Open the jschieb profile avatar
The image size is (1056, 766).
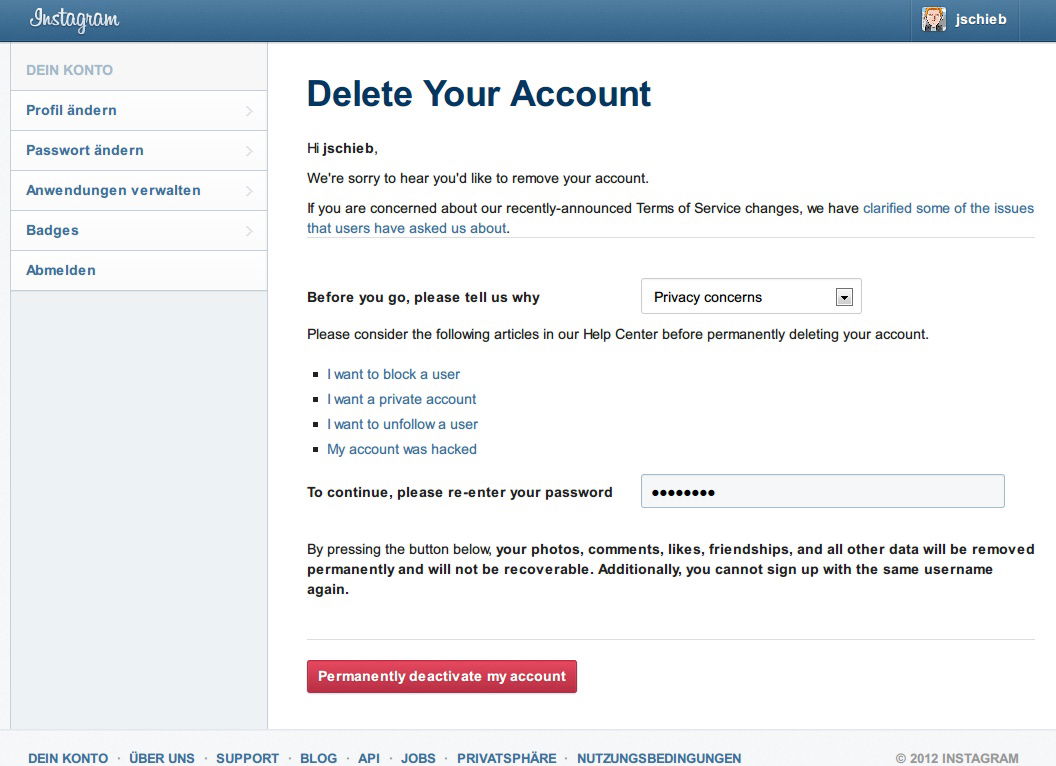933,20
